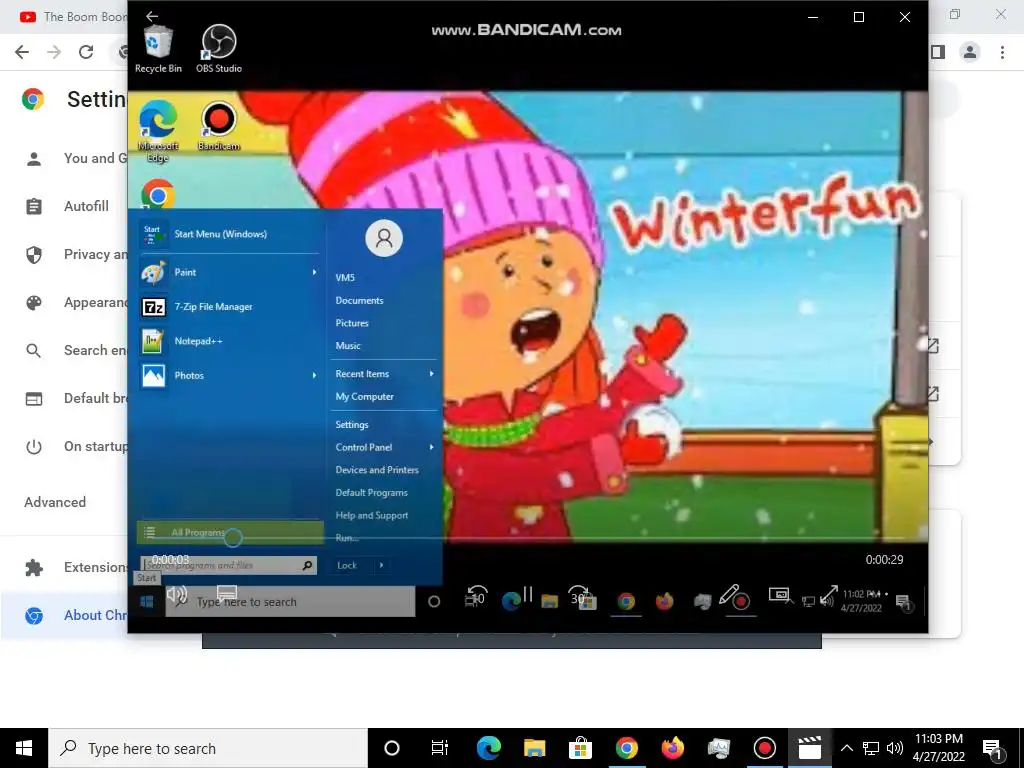Click the 0:00:29 remaining time label

pos(884,560)
